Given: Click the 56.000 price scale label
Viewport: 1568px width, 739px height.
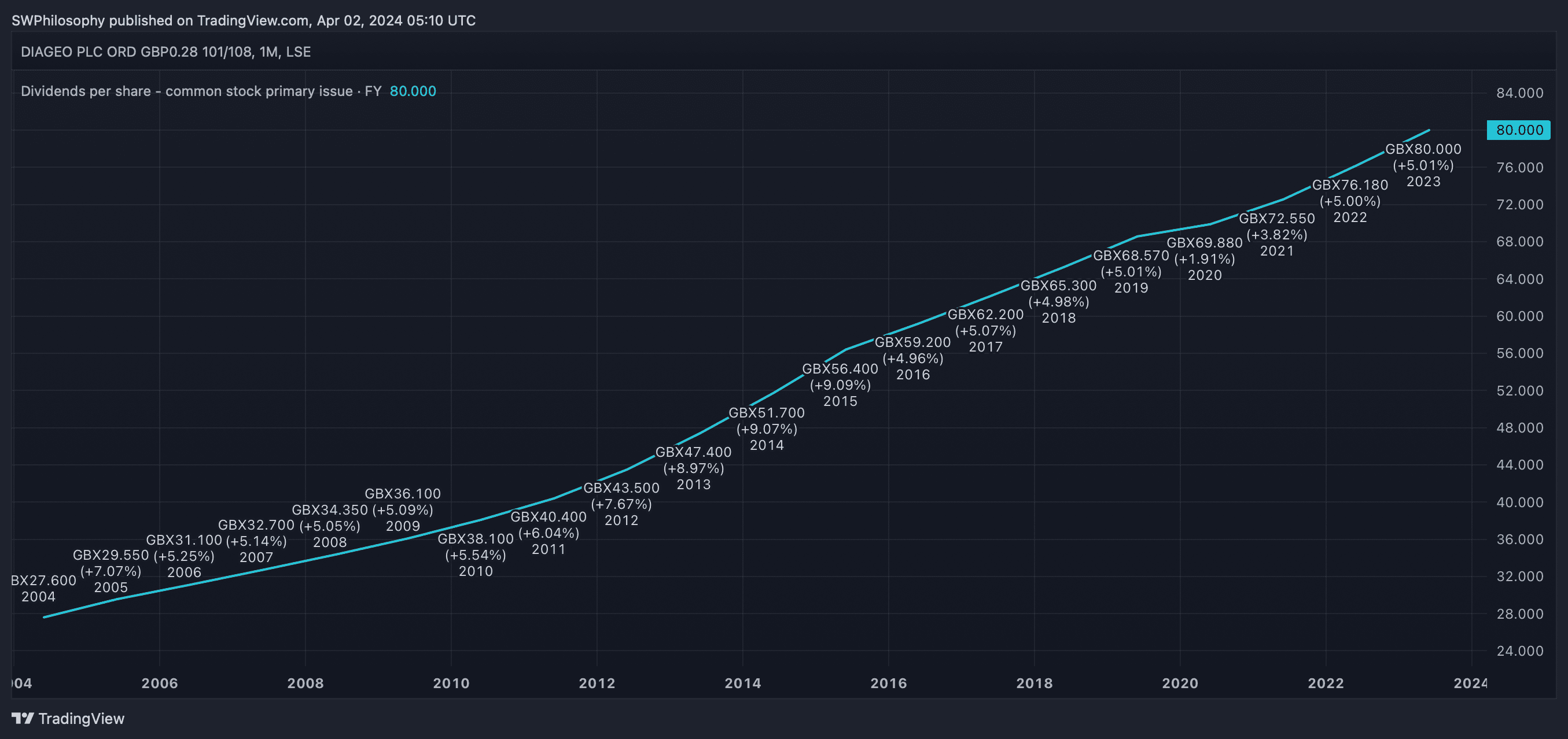Looking at the screenshot, I should 1520,353.
